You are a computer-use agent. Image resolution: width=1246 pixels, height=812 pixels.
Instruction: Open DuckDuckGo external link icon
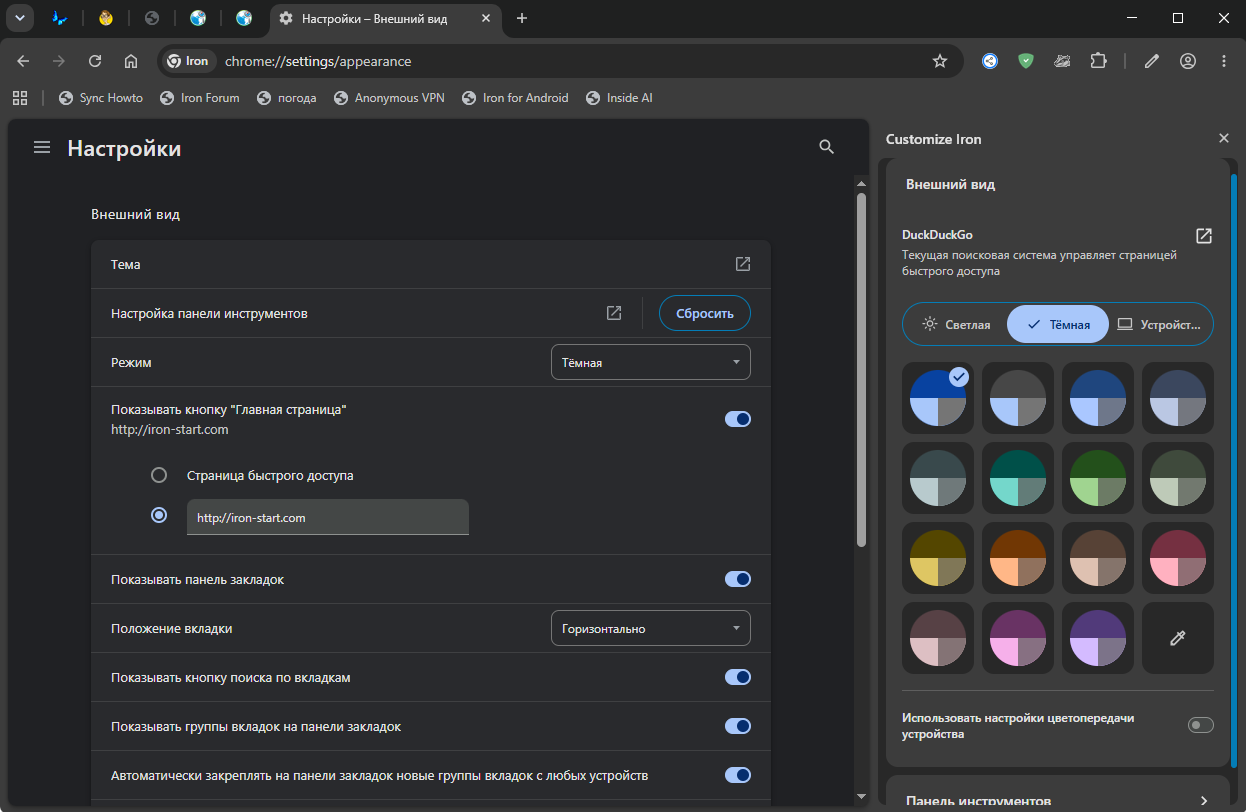point(1204,236)
